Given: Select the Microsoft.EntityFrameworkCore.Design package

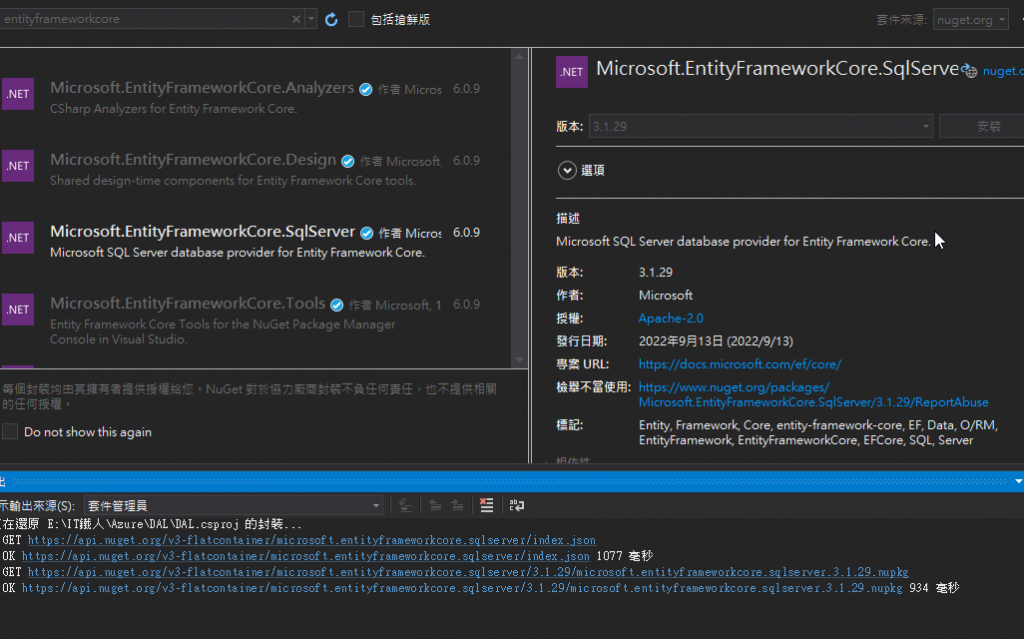Looking at the screenshot, I should coord(256,169).
